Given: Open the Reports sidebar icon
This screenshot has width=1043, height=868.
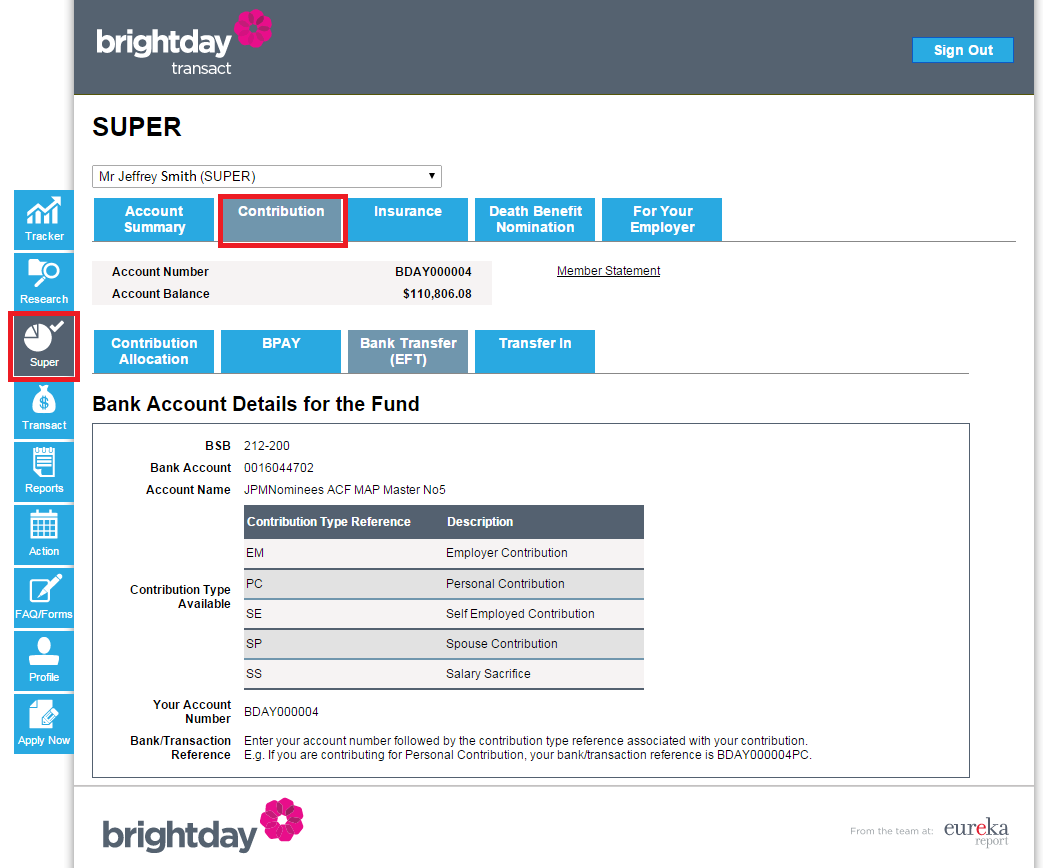Looking at the screenshot, I should [x=44, y=472].
